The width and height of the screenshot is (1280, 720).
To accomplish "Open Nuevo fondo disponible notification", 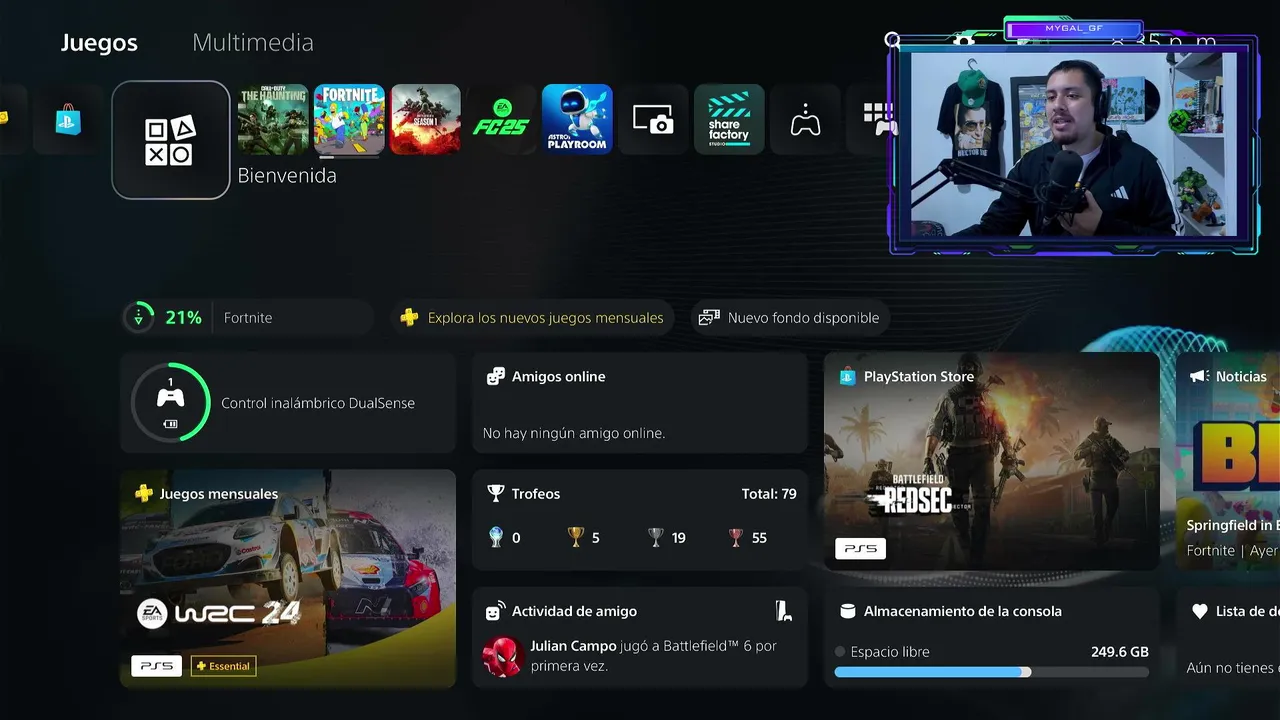I will 790,318.
